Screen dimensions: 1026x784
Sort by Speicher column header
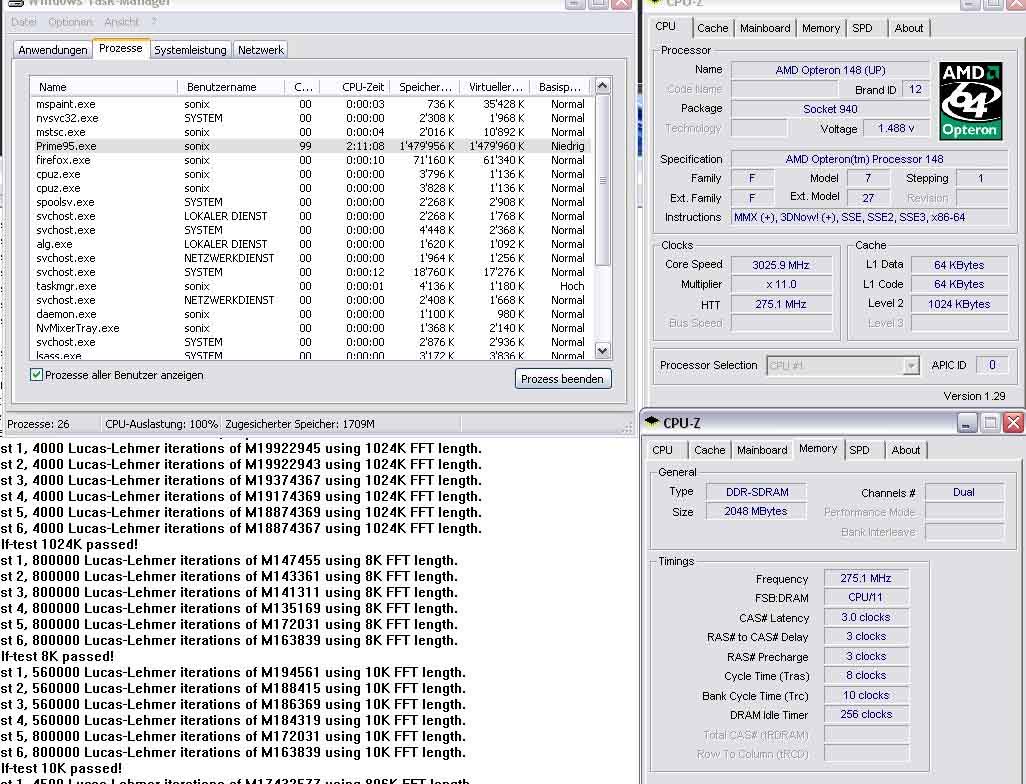[x=425, y=87]
